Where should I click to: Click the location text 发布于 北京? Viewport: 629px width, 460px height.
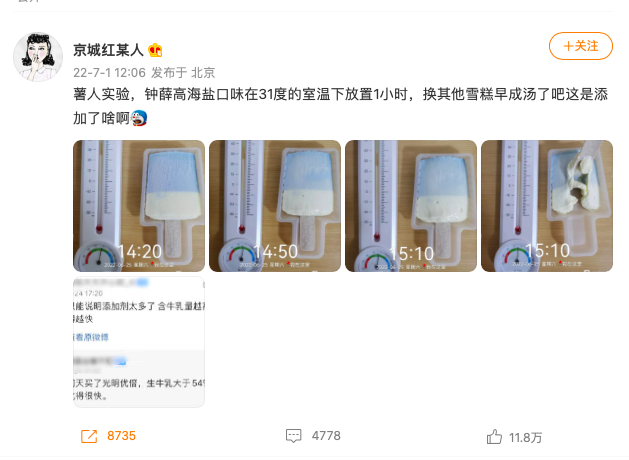[183, 73]
